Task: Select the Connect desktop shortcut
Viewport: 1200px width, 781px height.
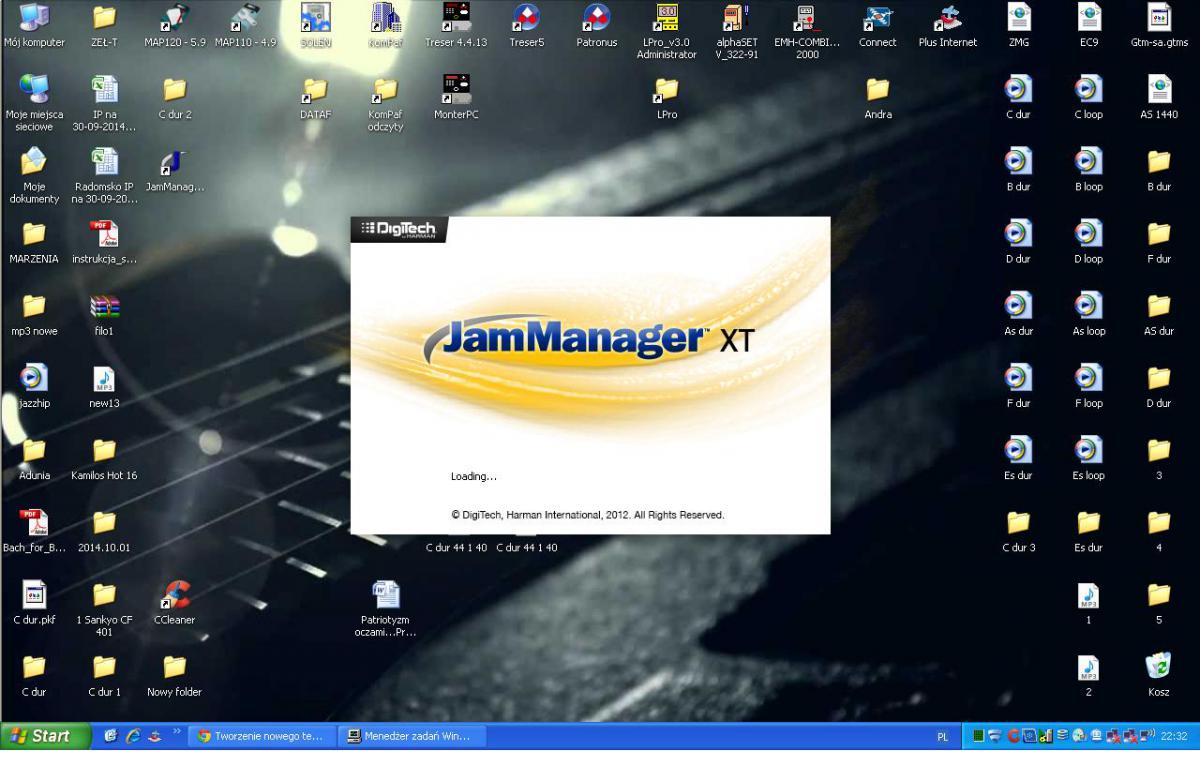Action: (x=877, y=26)
